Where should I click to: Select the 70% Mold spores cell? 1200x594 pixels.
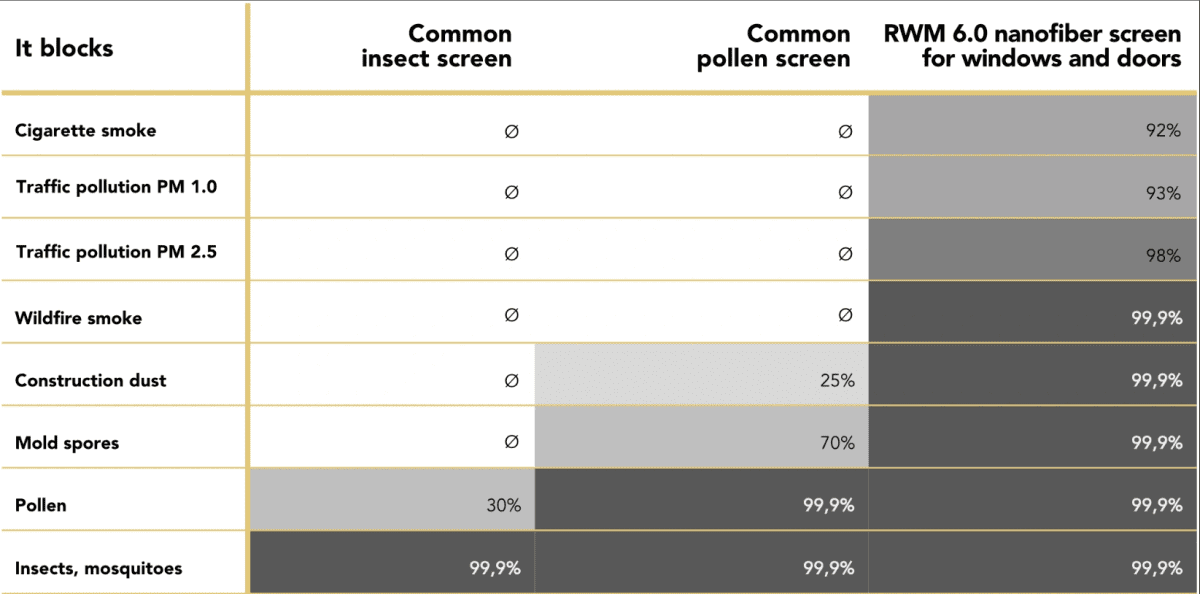[837, 442]
